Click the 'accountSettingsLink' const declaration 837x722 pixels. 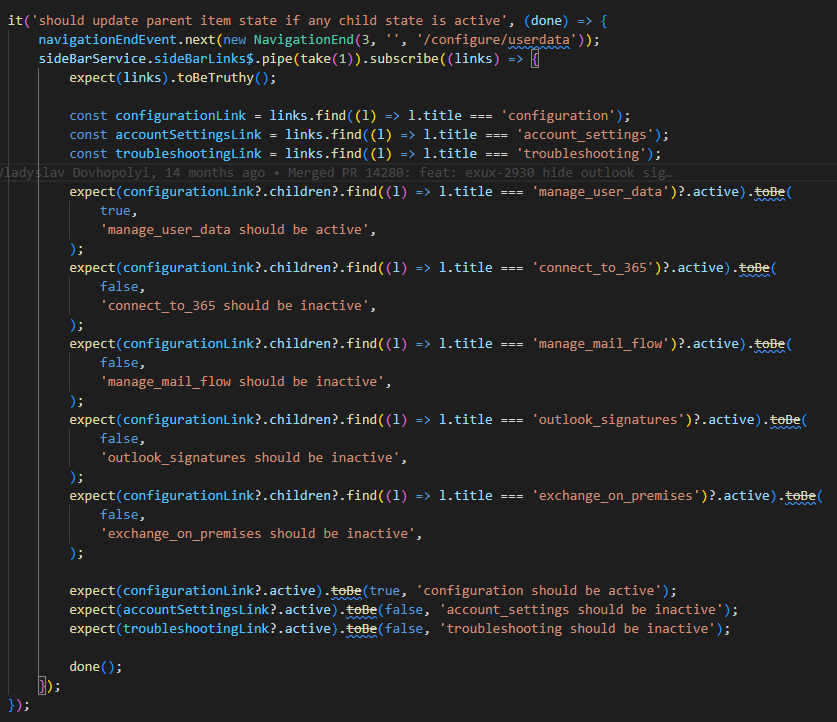tap(188, 135)
